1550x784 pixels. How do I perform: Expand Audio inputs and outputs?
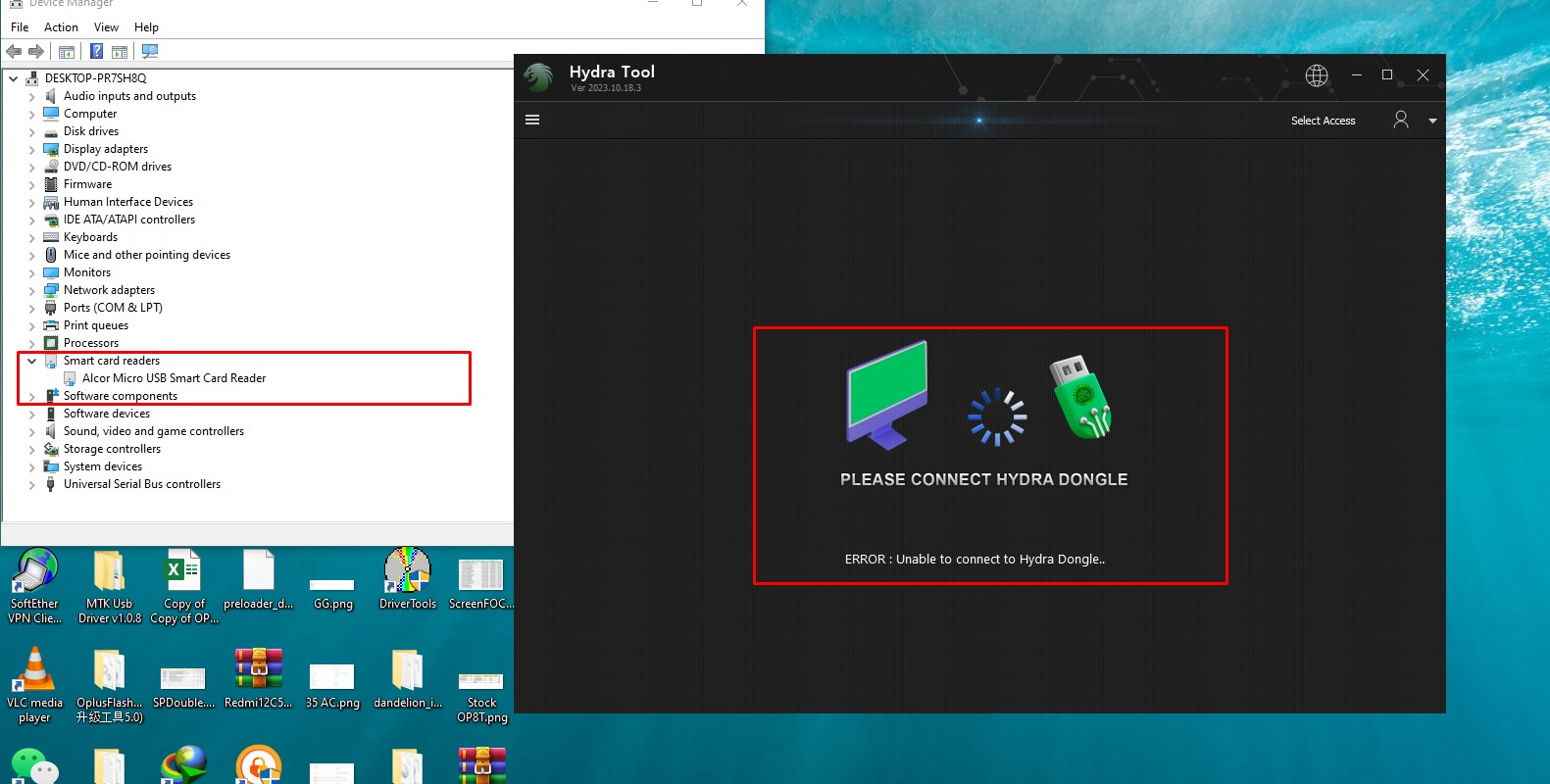pos(31,97)
